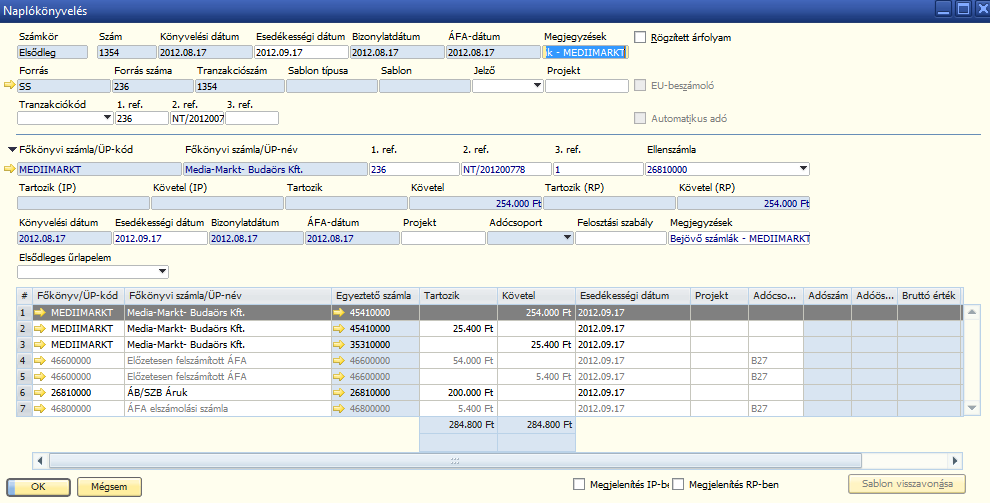Minimize the Naplókönyvelés window

click(943, 9)
